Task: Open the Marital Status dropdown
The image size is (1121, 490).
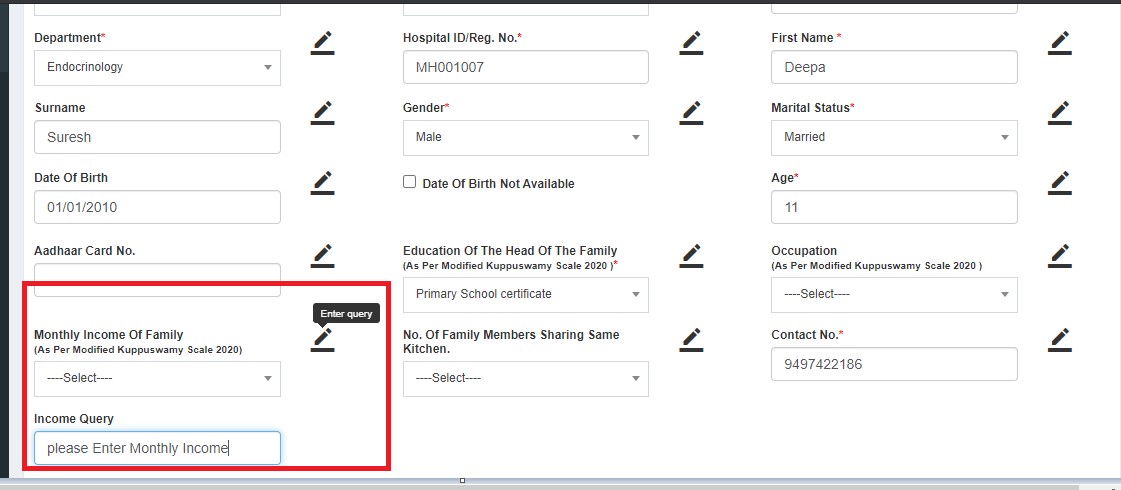Action: [894, 138]
